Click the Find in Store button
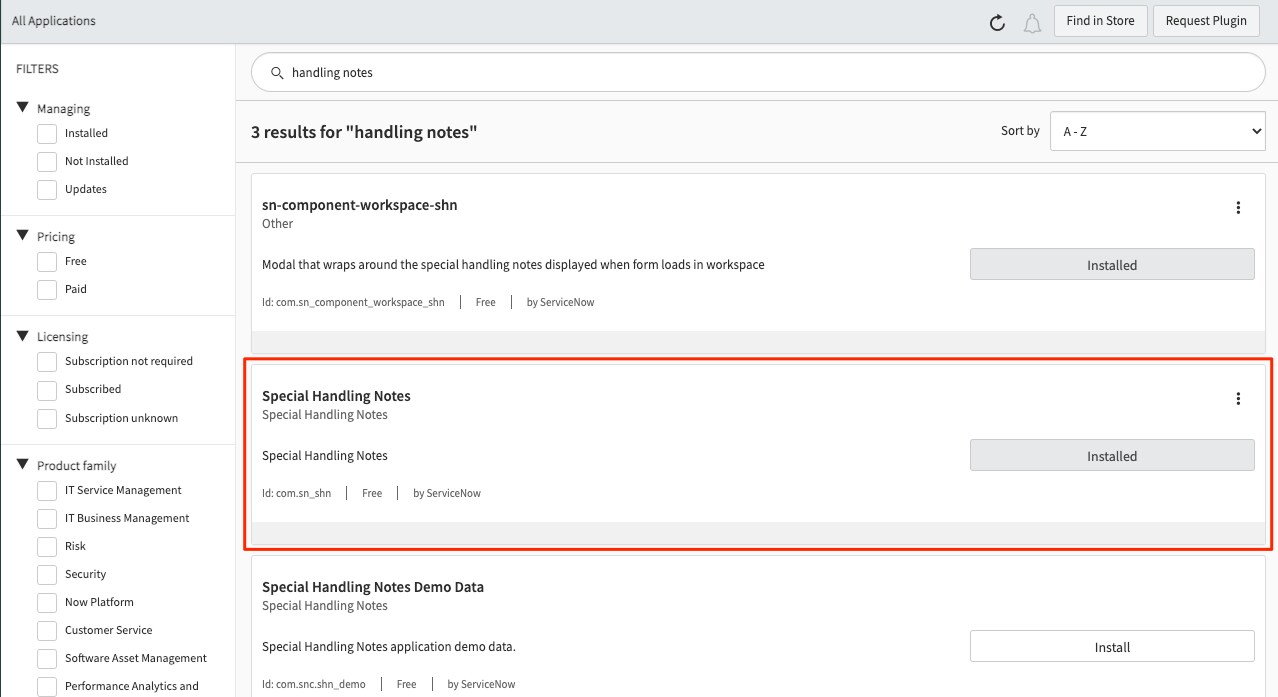1278x697 pixels. tap(1100, 21)
